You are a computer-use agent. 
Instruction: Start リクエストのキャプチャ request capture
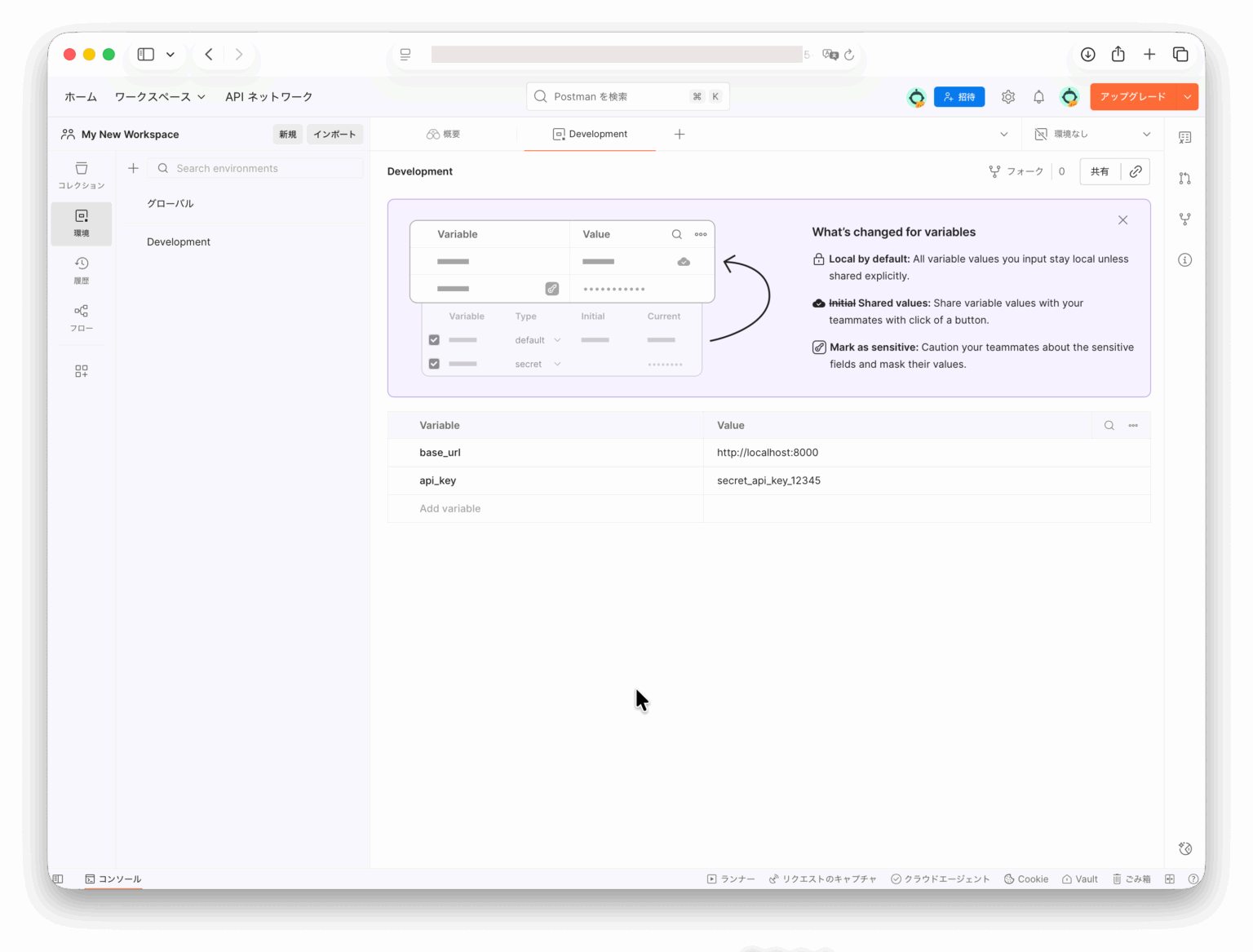822,879
